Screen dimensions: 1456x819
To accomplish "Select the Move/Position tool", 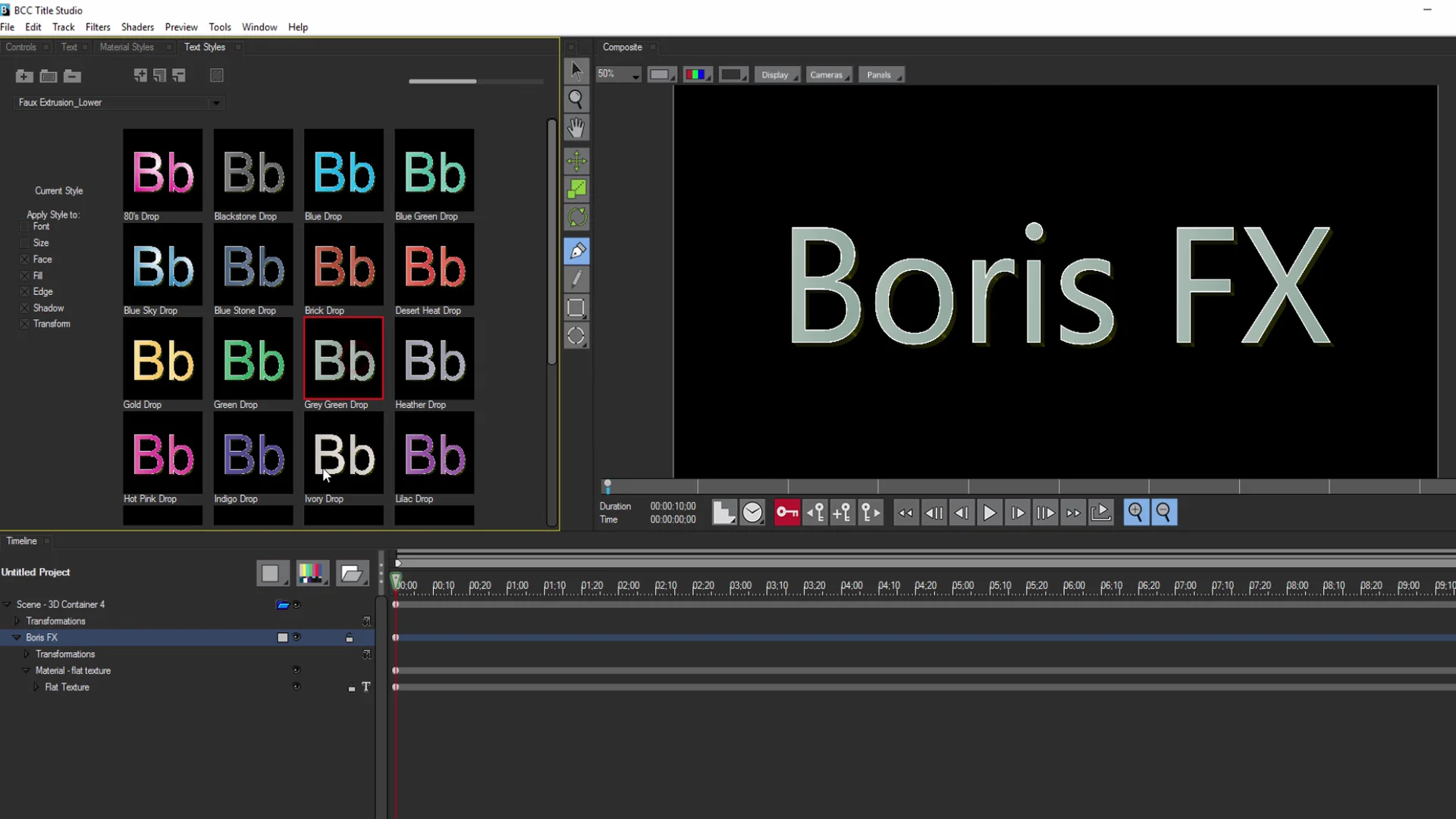I will [576, 161].
